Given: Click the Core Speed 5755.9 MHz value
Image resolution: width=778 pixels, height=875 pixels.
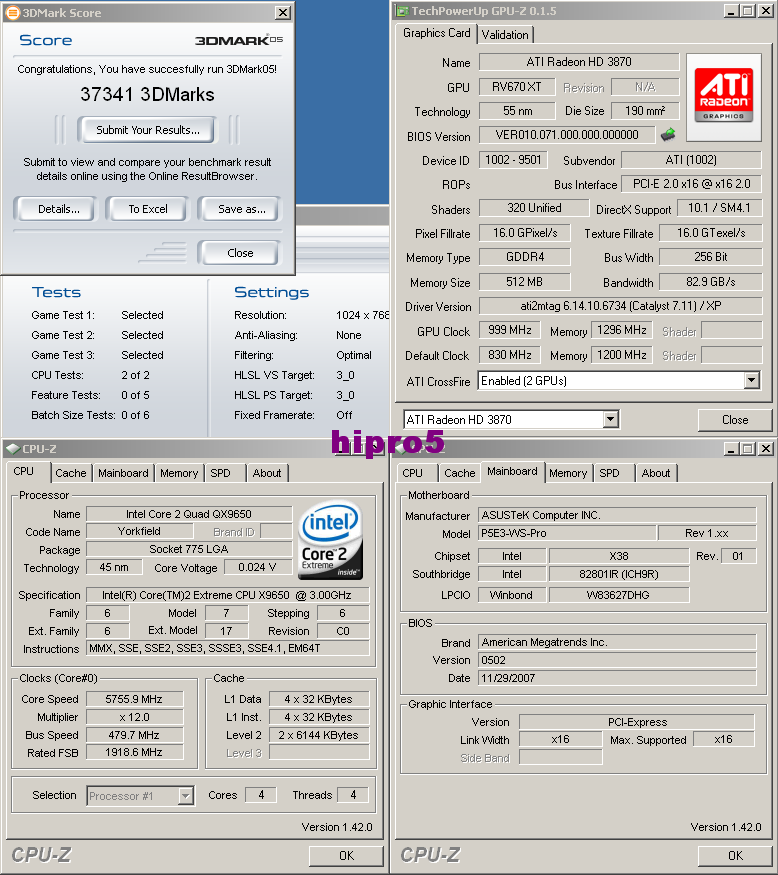Looking at the screenshot, I should pos(134,699).
